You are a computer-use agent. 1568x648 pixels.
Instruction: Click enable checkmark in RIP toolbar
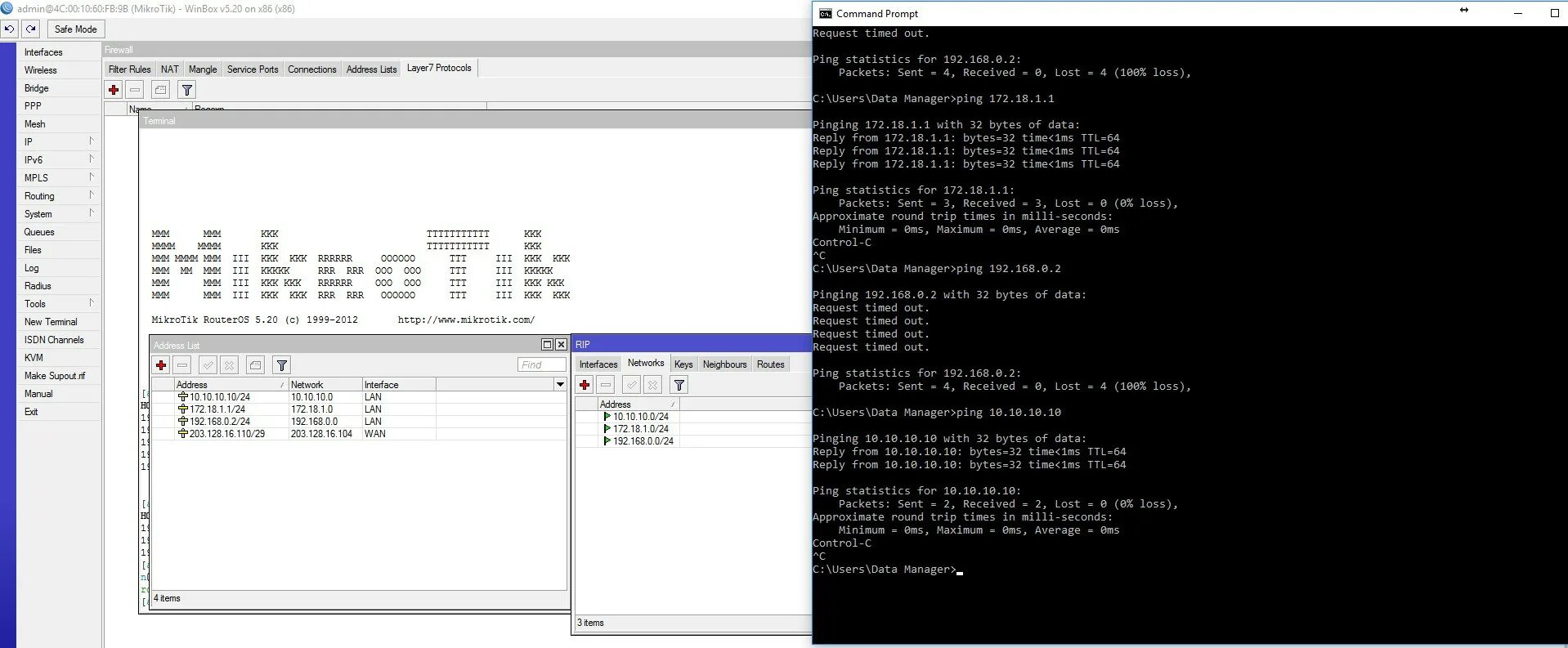[632, 385]
